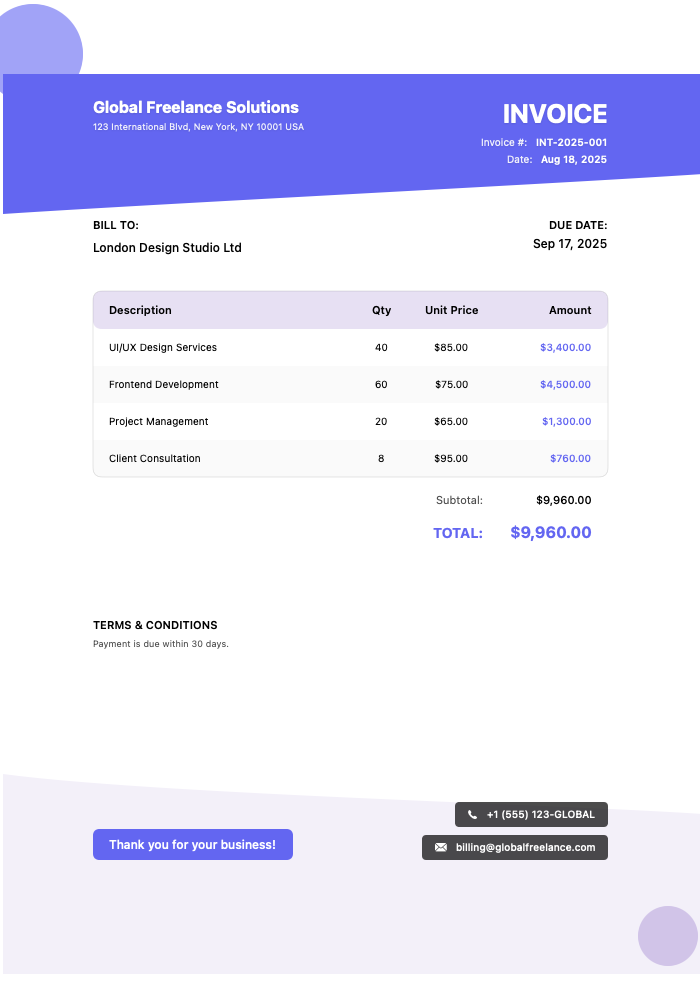Click the Amount column header
The height and width of the screenshot is (990, 700).
point(570,310)
